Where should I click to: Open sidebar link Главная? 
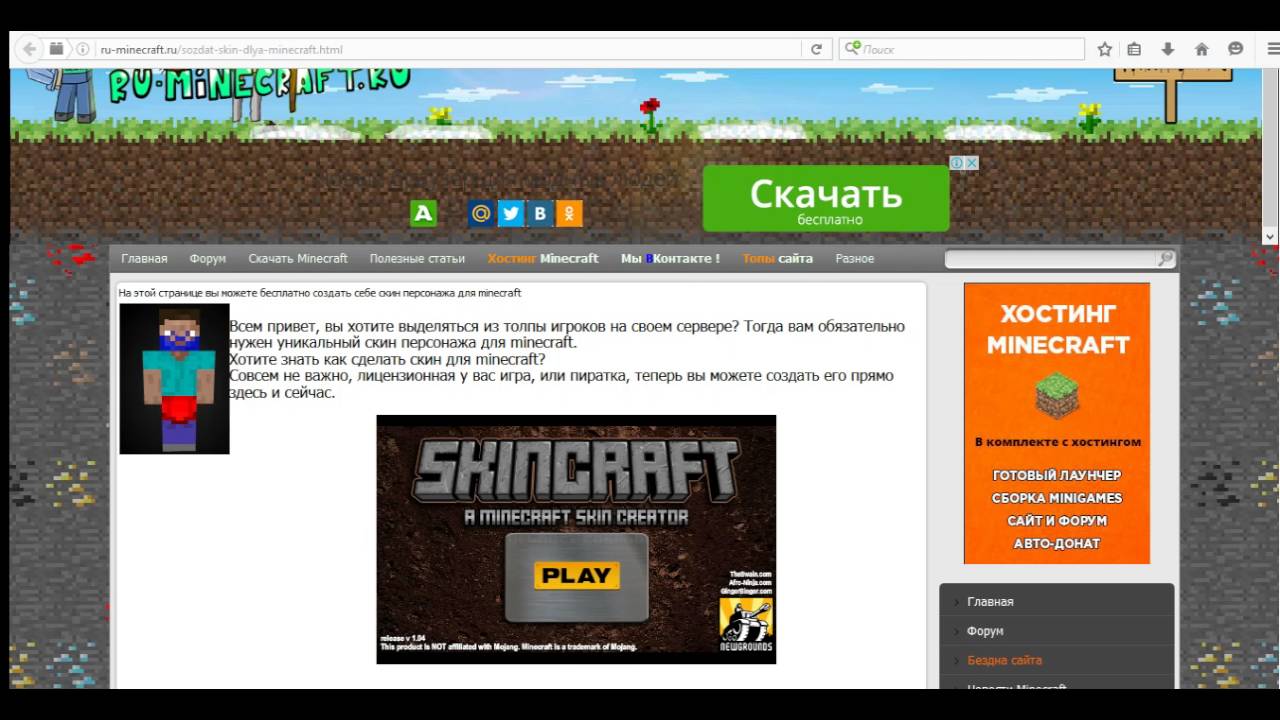990,602
